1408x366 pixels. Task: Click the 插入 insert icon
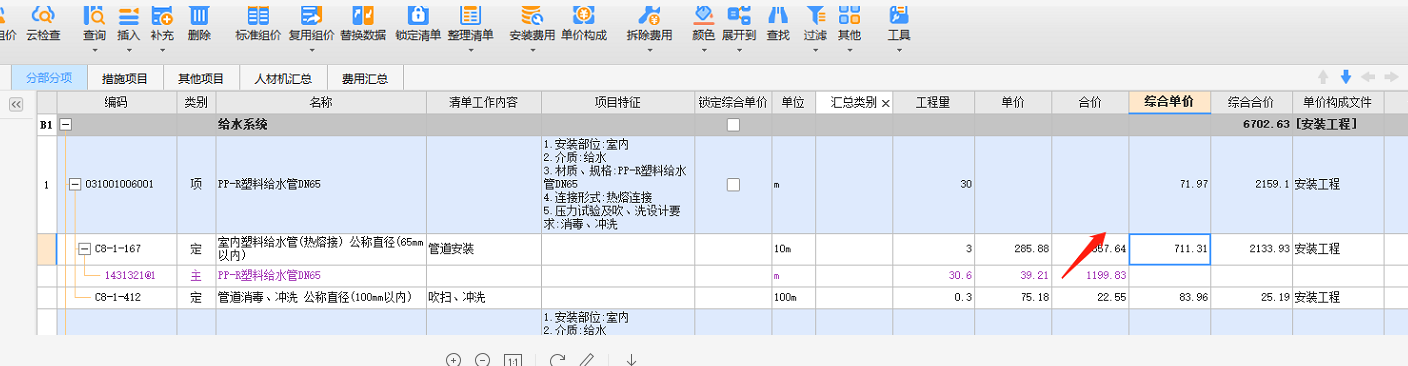128,15
